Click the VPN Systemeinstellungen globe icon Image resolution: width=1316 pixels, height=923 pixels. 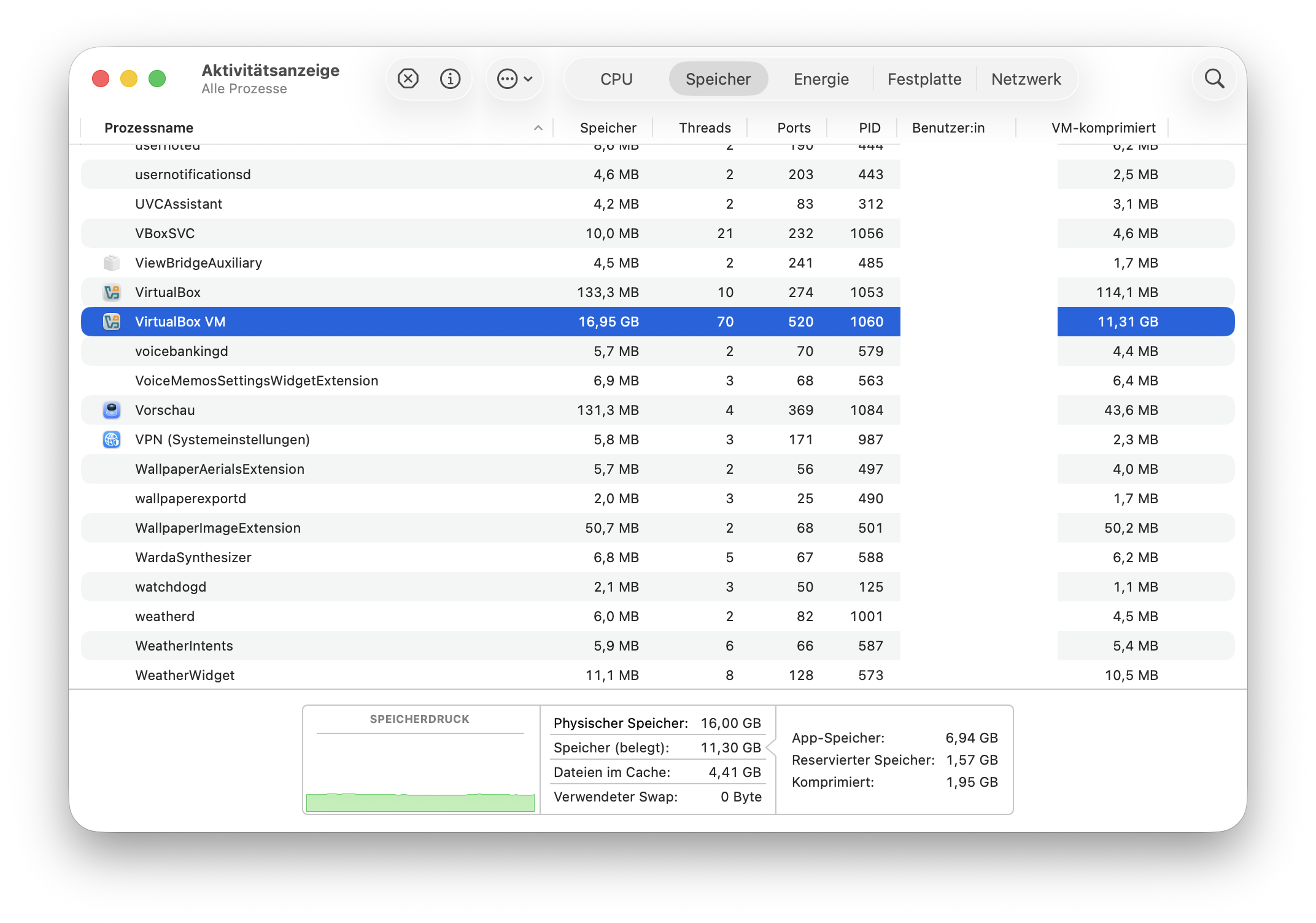click(112, 439)
